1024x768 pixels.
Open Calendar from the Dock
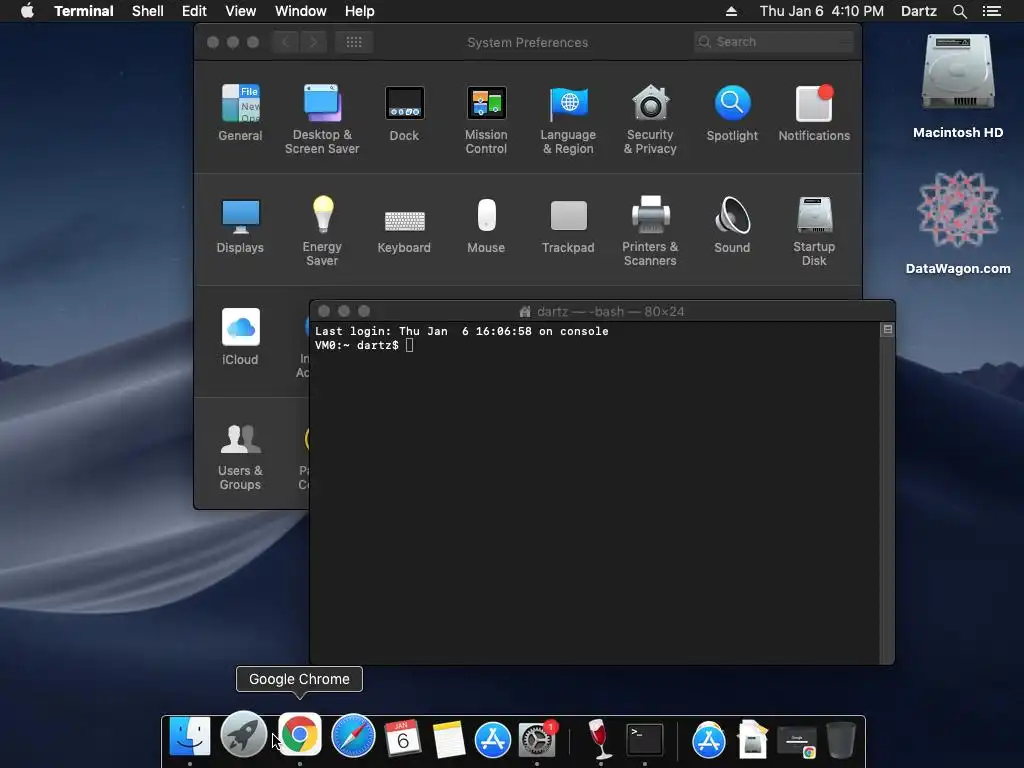(x=402, y=738)
